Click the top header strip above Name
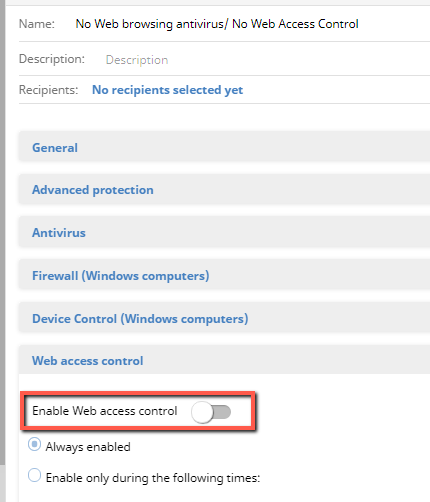430x502 pixels. [x=218, y=2]
